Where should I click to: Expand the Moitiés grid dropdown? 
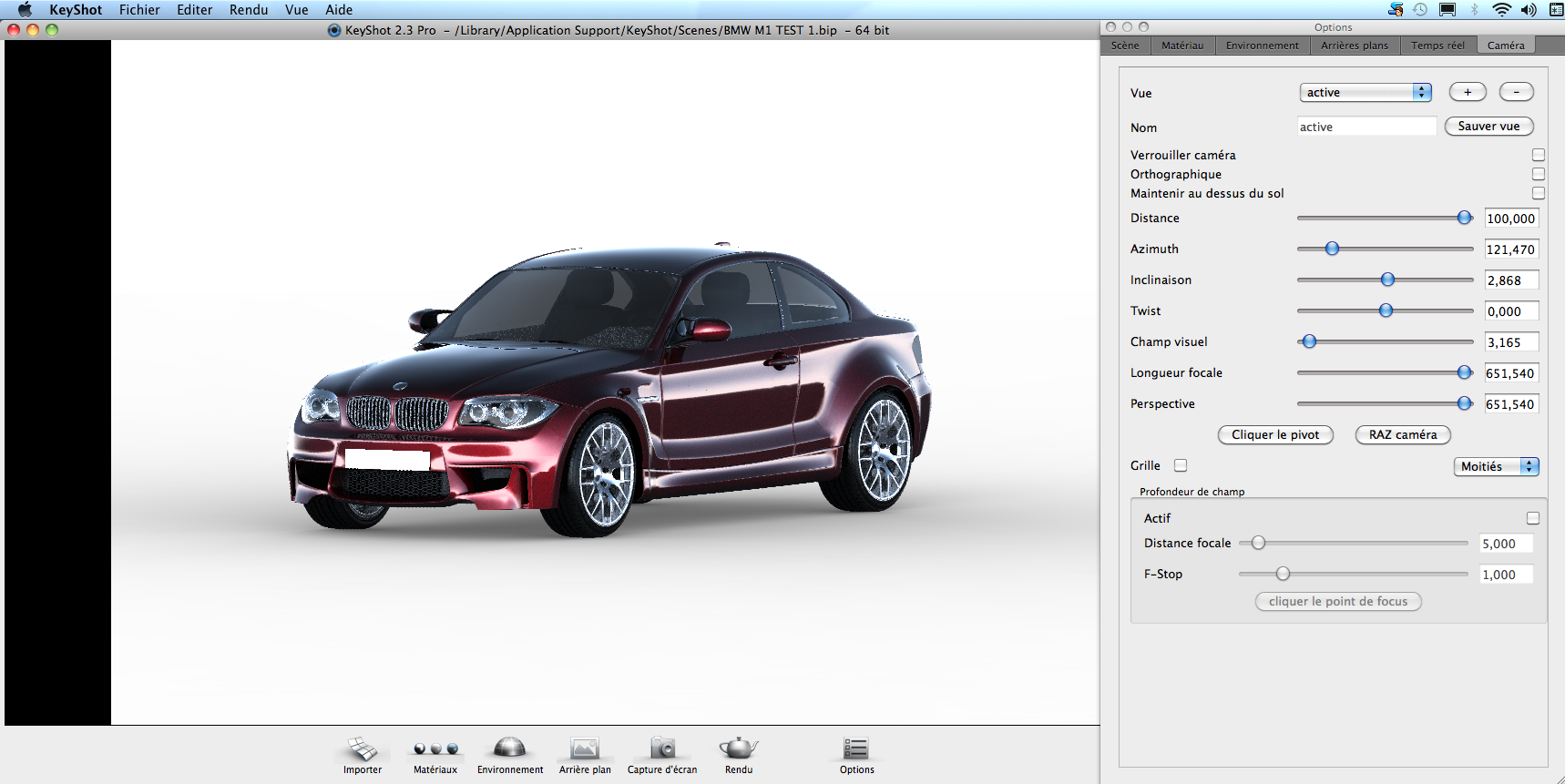tap(1495, 466)
